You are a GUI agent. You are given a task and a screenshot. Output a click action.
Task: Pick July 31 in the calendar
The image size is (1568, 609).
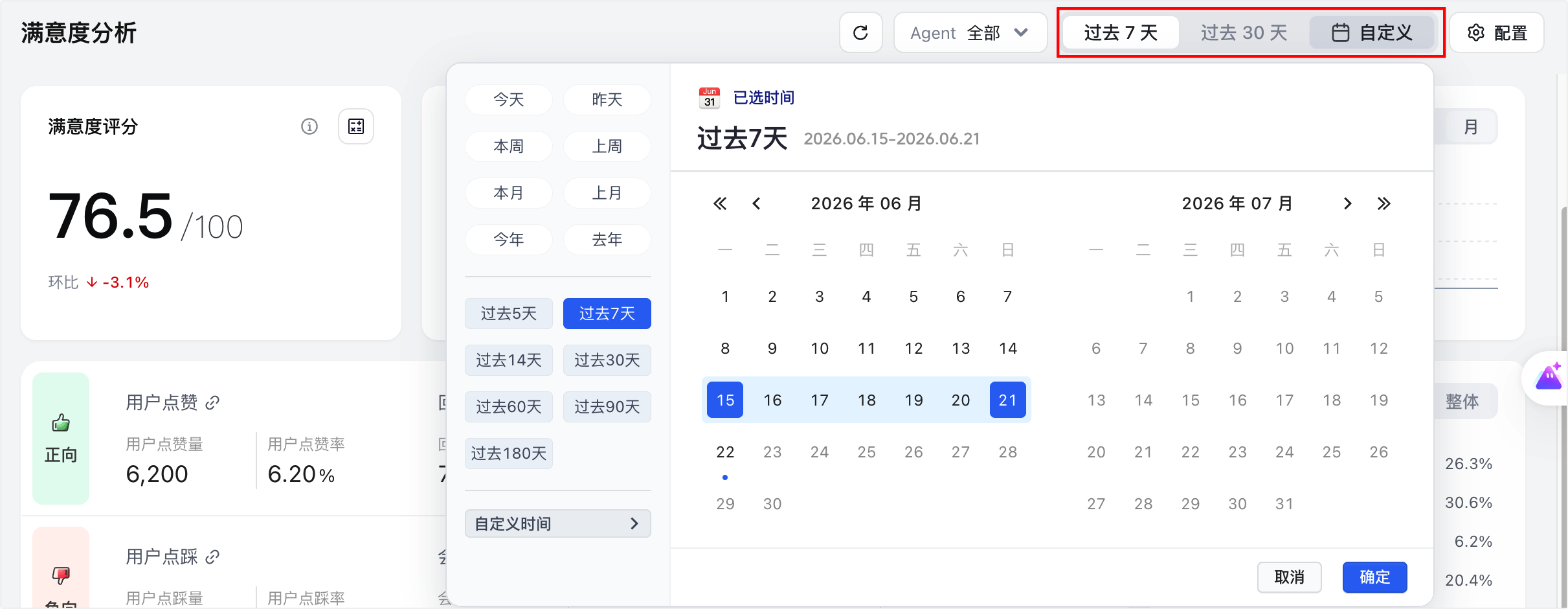(x=1284, y=504)
